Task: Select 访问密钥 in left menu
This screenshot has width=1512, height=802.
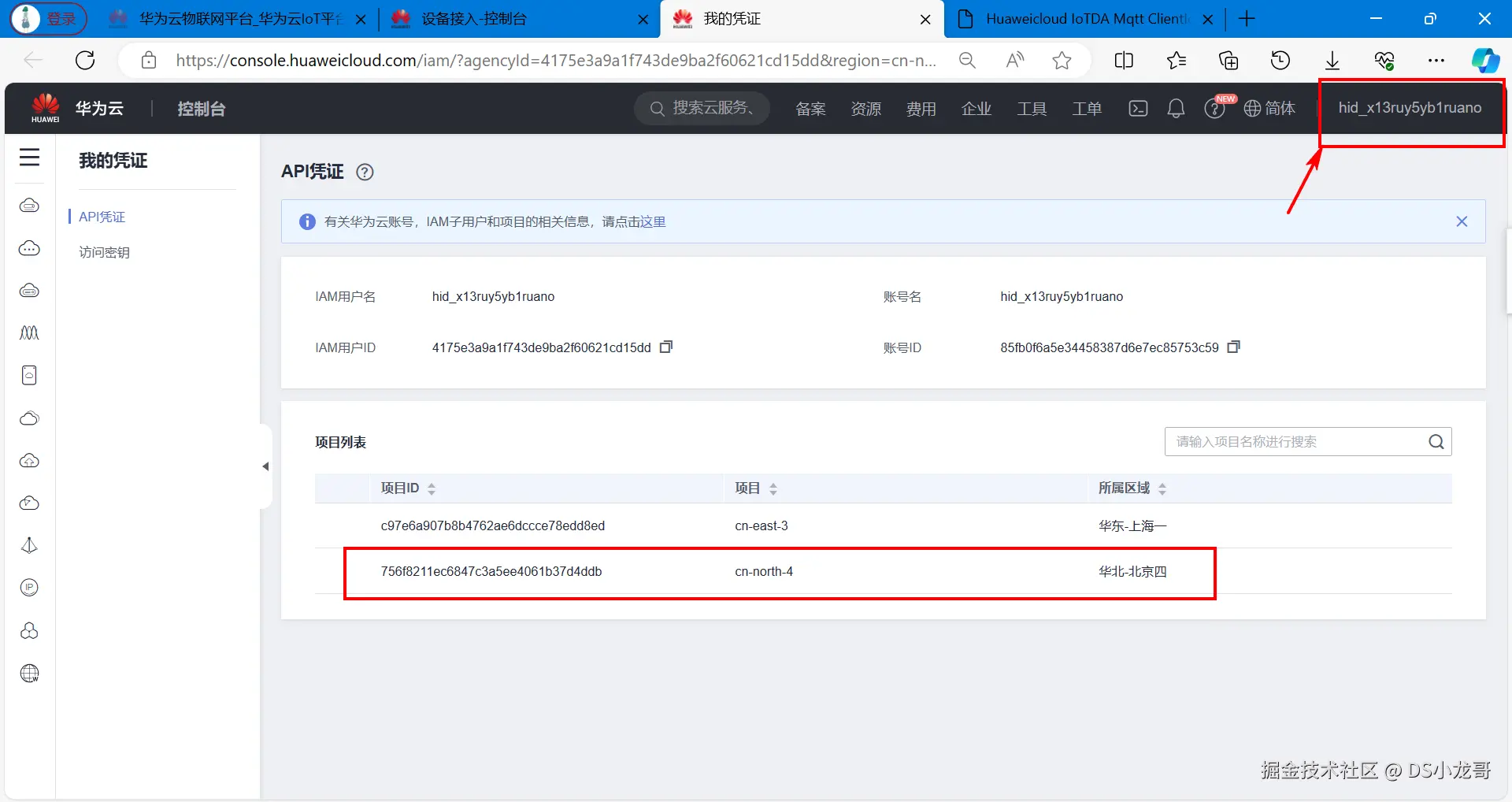Action: click(104, 252)
